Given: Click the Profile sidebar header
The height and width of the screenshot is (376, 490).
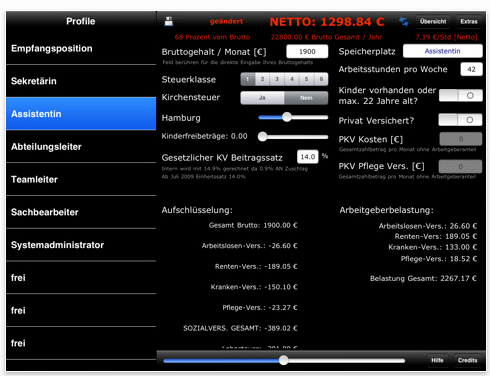Looking at the screenshot, I should [x=81, y=21].
